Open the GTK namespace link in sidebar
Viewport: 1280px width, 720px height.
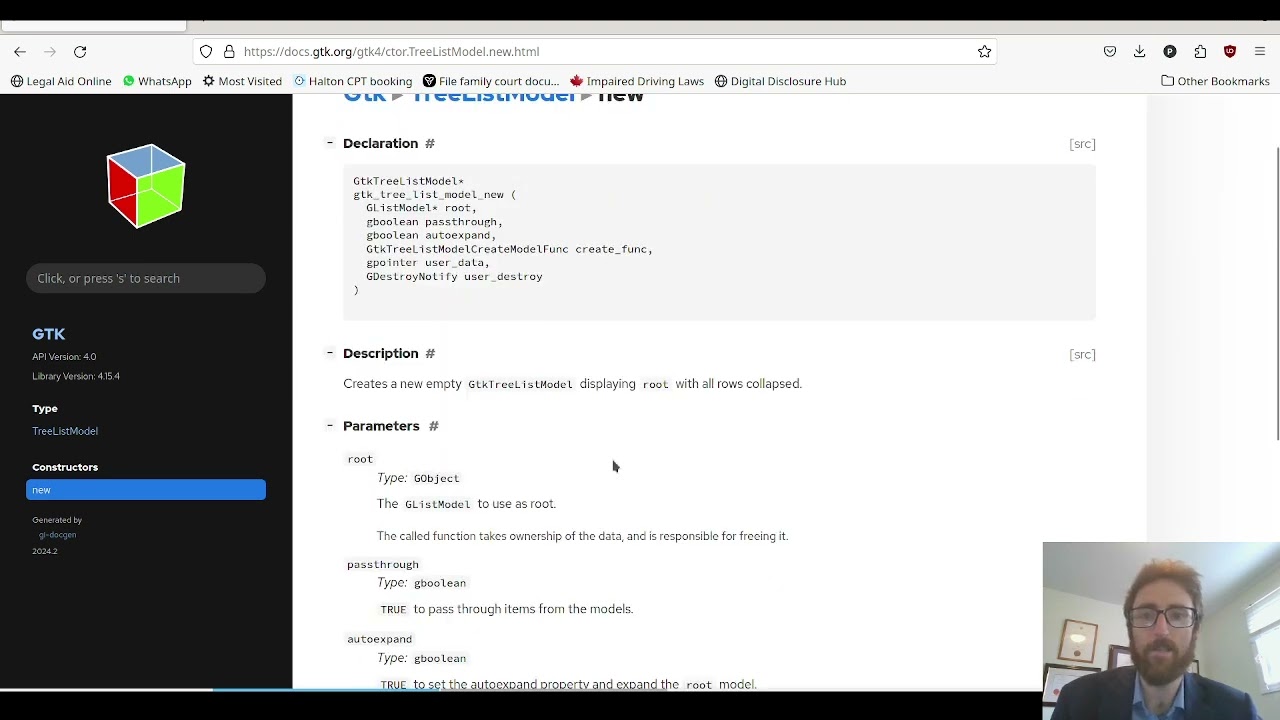(x=48, y=334)
